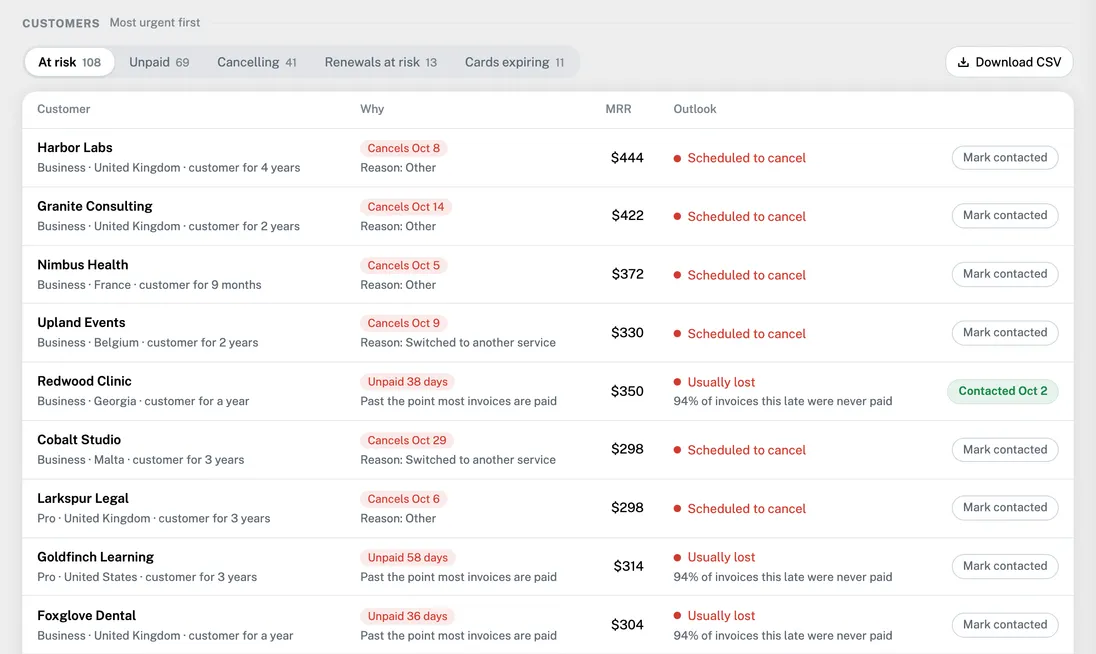Click the Cancels Oct 14 badge
This screenshot has width=1096, height=654.
(x=405, y=207)
